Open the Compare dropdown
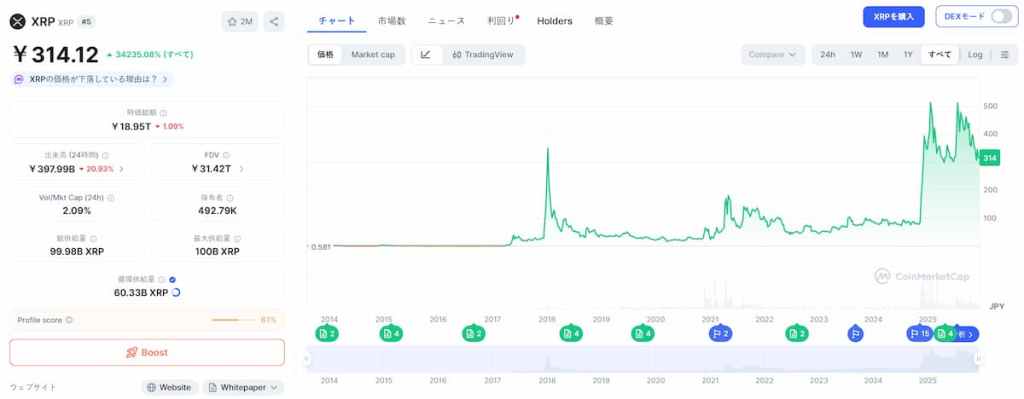1024x399 pixels. [x=773, y=55]
